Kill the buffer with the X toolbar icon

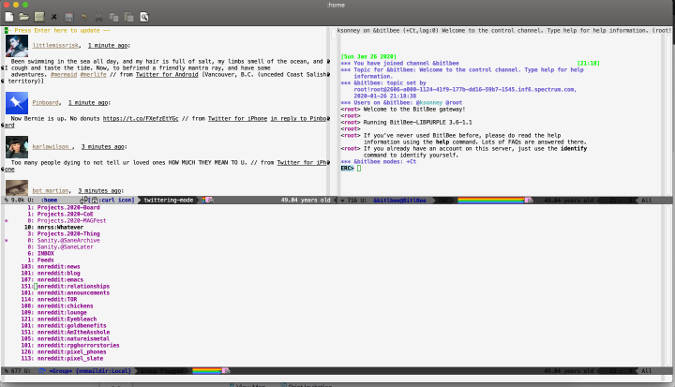point(54,17)
